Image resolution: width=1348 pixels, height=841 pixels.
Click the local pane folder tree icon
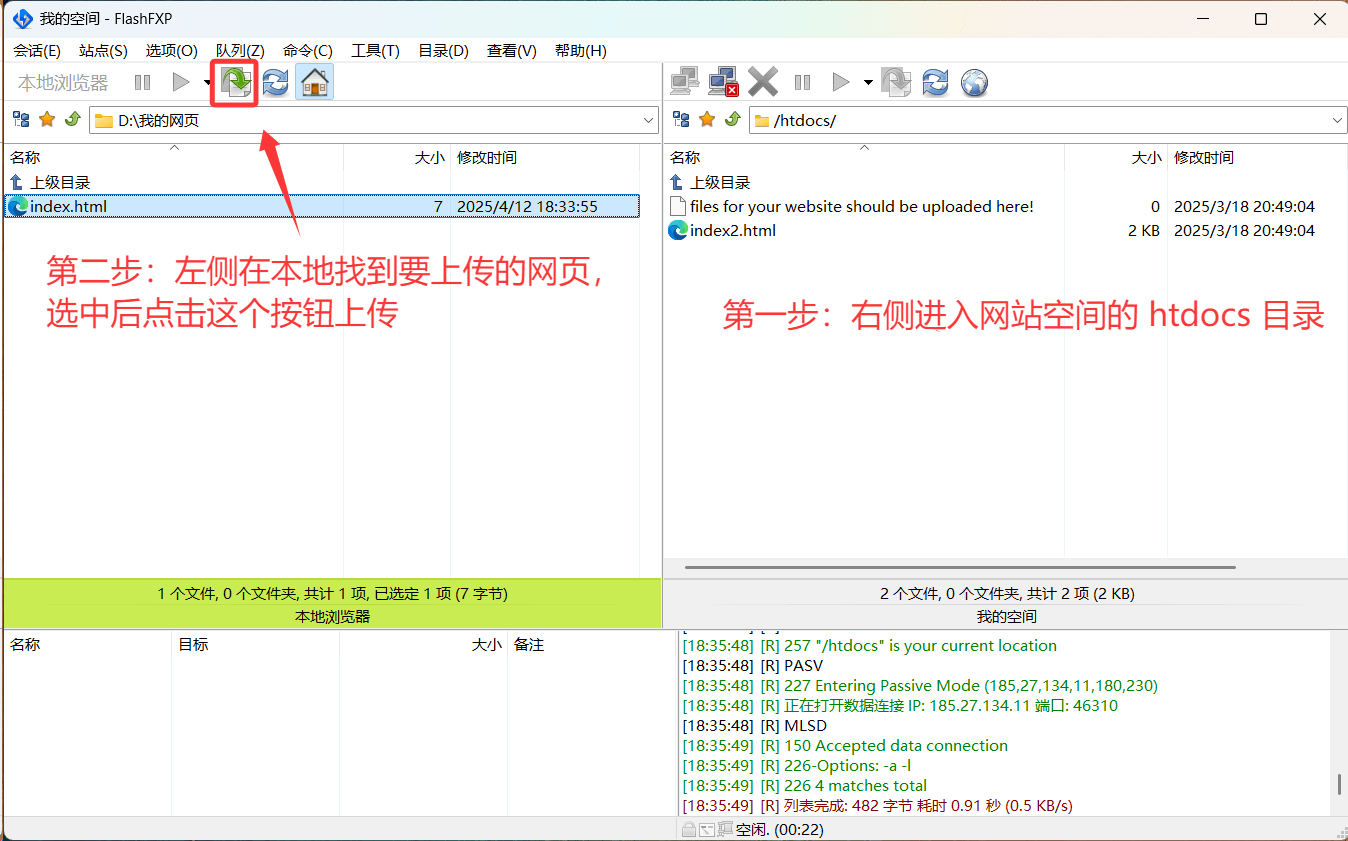(21, 120)
